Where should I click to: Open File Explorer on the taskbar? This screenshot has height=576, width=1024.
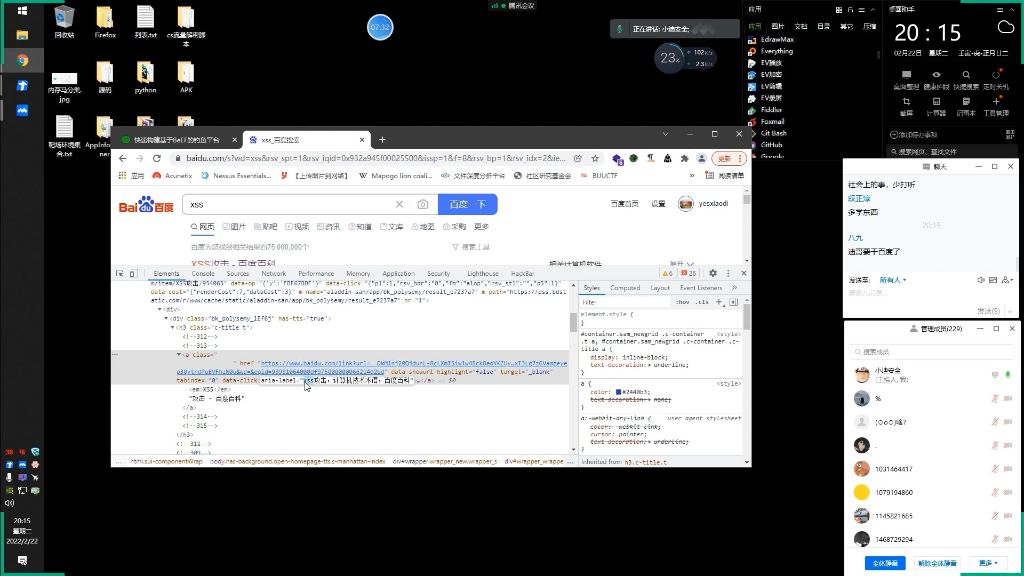(22, 35)
